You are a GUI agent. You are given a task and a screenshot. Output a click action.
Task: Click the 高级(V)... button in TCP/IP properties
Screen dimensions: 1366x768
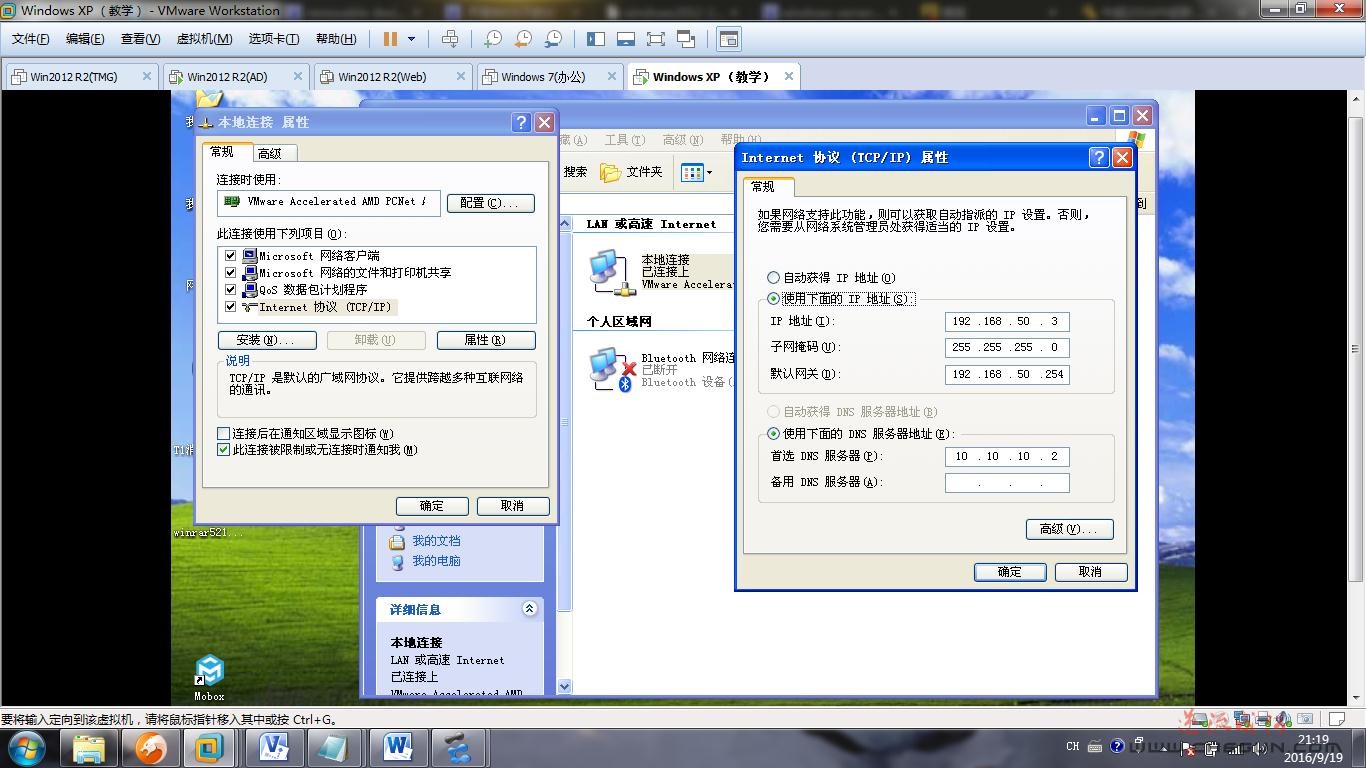1069,530
